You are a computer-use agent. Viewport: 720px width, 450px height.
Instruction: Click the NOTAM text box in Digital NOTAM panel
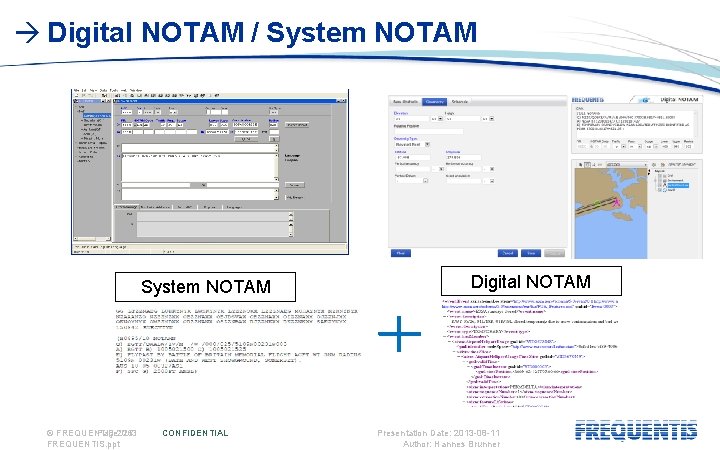(x=636, y=124)
